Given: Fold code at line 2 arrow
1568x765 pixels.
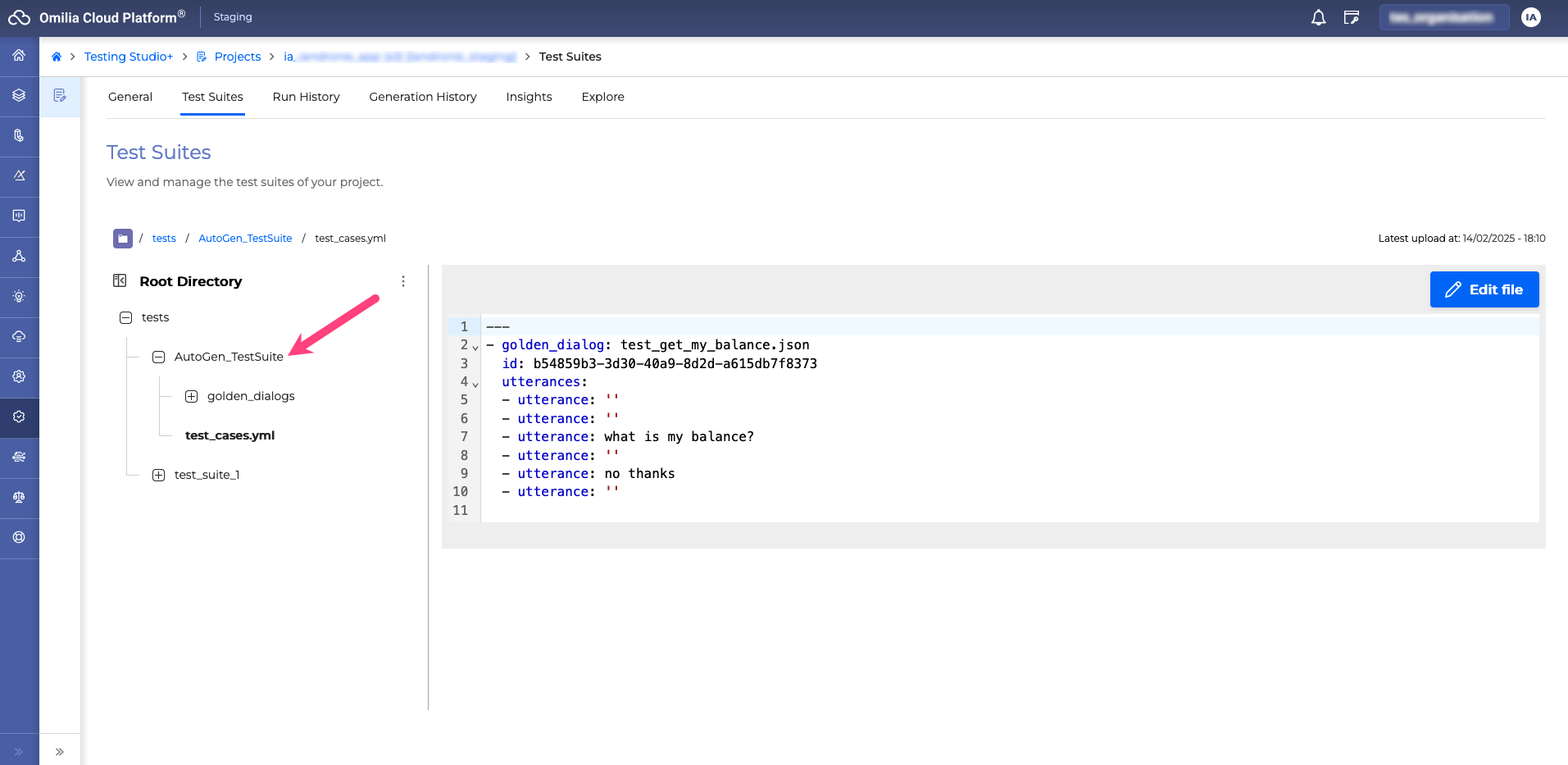Looking at the screenshot, I should click(x=475, y=348).
